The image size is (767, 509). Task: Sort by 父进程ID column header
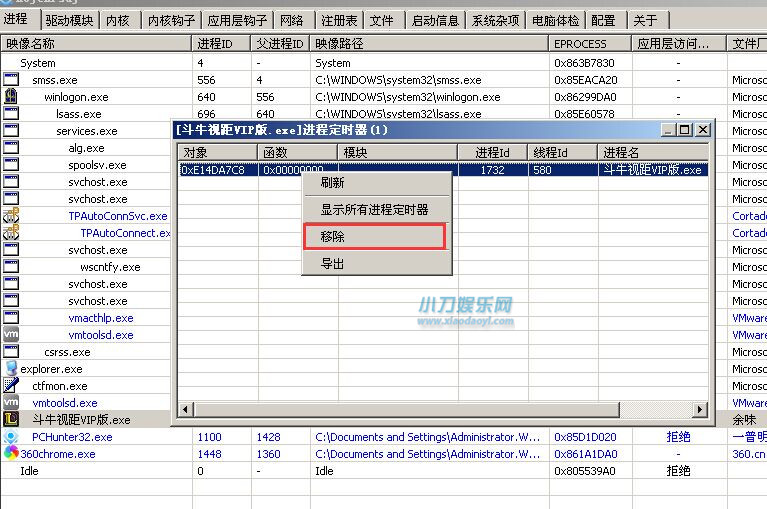(280, 44)
